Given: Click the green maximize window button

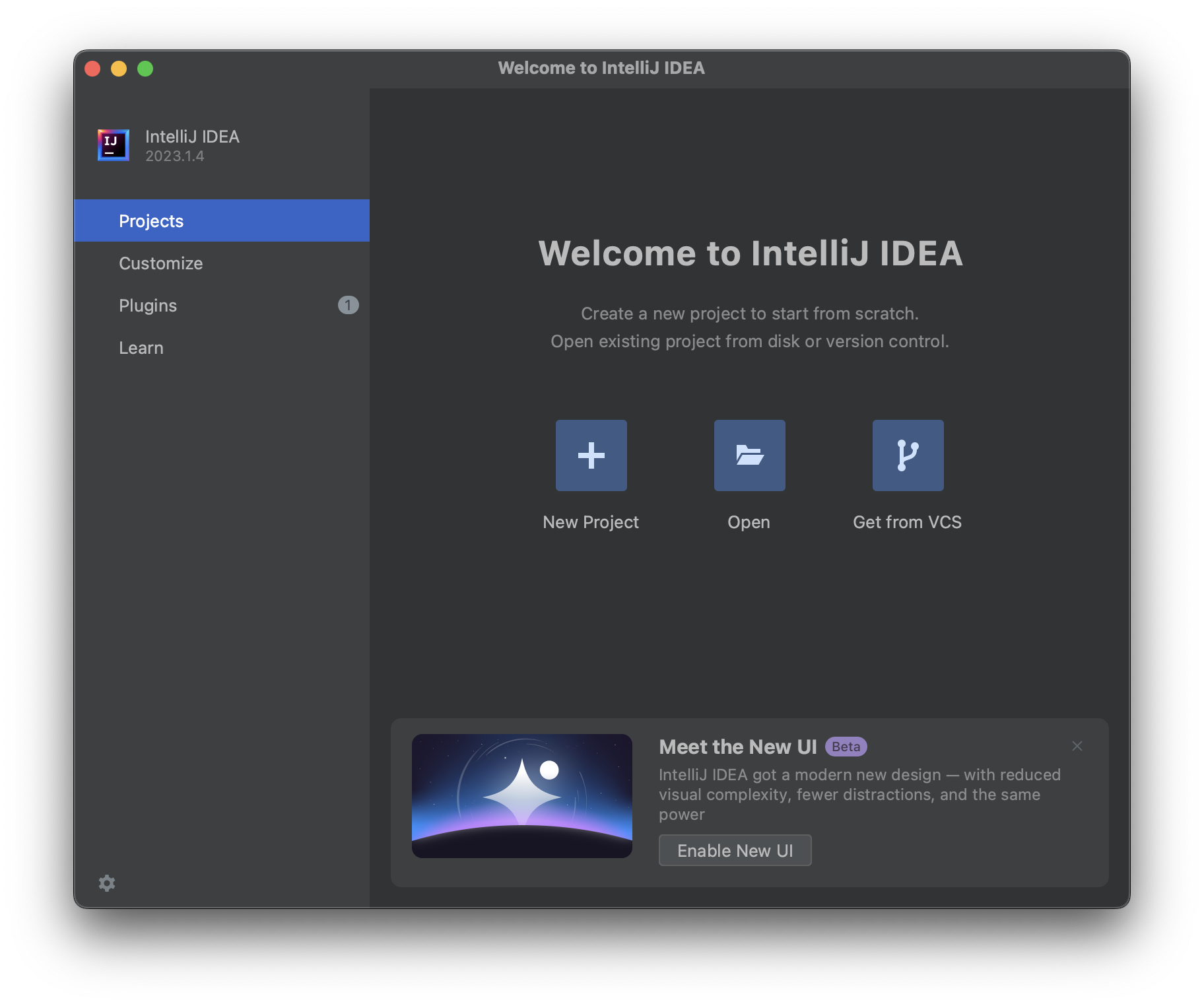Looking at the screenshot, I should pos(145,69).
